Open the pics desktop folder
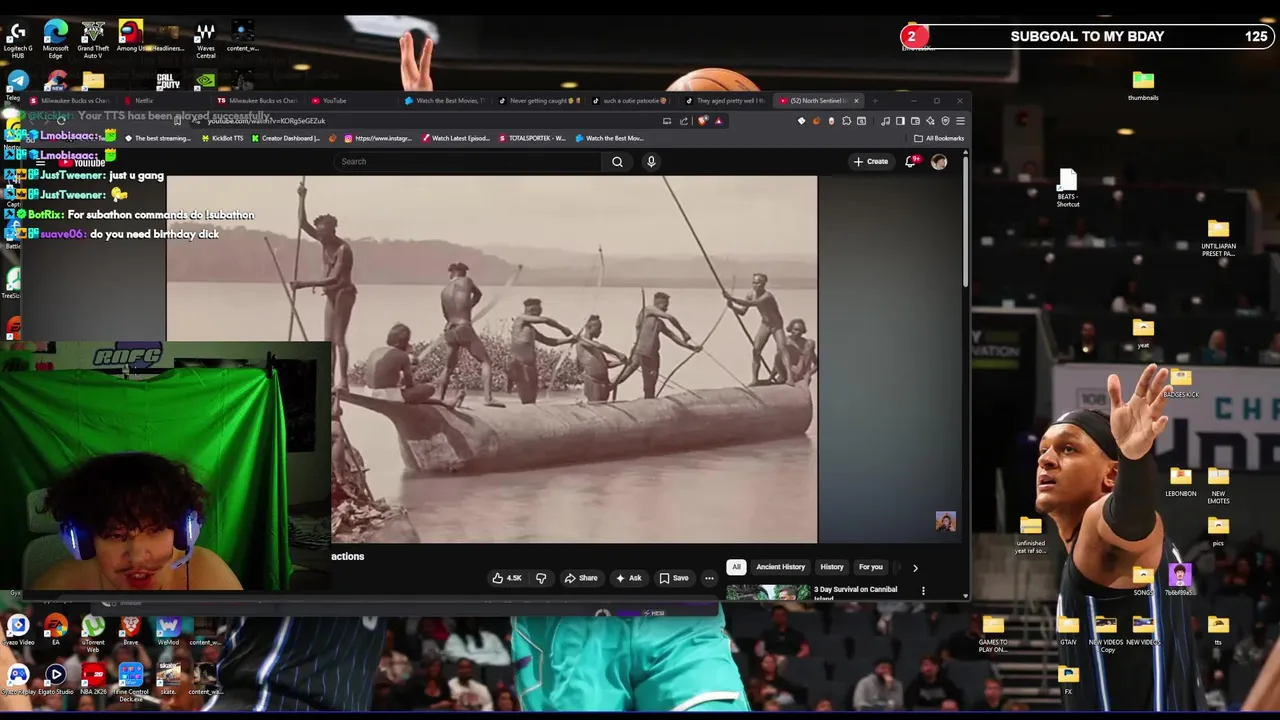 (x=1218, y=531)
